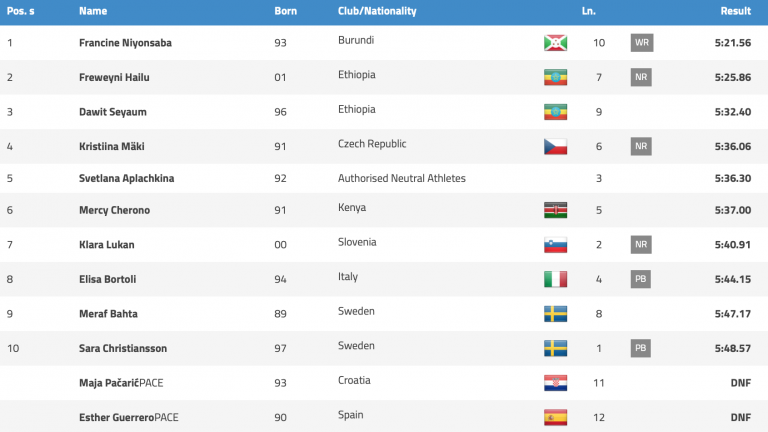Screen dimensions: 768x432
Task: Click the Czech Republic flag icon
Action: pos(555,146)
